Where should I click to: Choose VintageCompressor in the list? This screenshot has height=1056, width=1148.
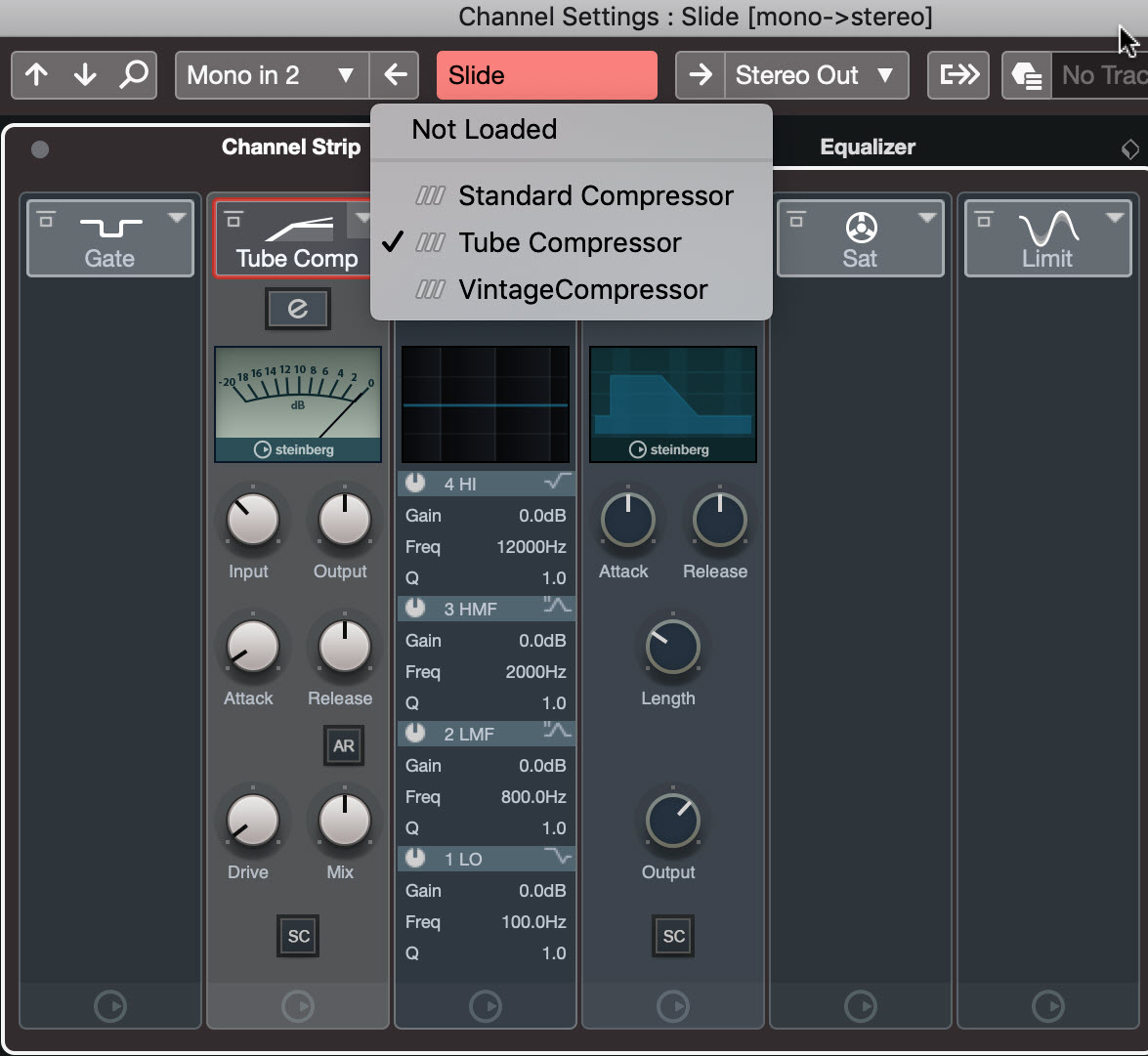click(582, 290)
